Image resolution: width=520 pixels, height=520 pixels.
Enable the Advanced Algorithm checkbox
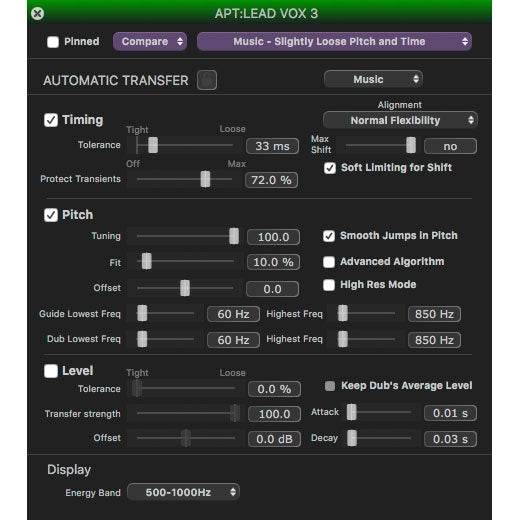[x=329, y=262]
